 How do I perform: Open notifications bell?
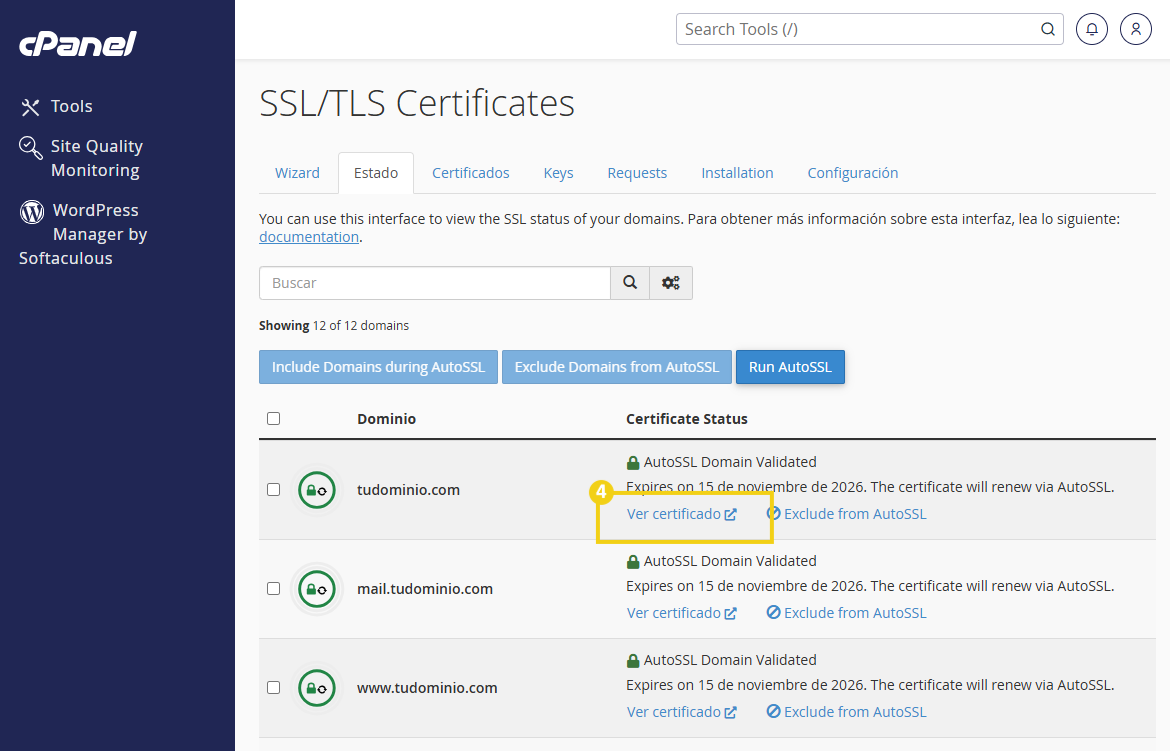pyautogui.click(x=1092, y=29)
